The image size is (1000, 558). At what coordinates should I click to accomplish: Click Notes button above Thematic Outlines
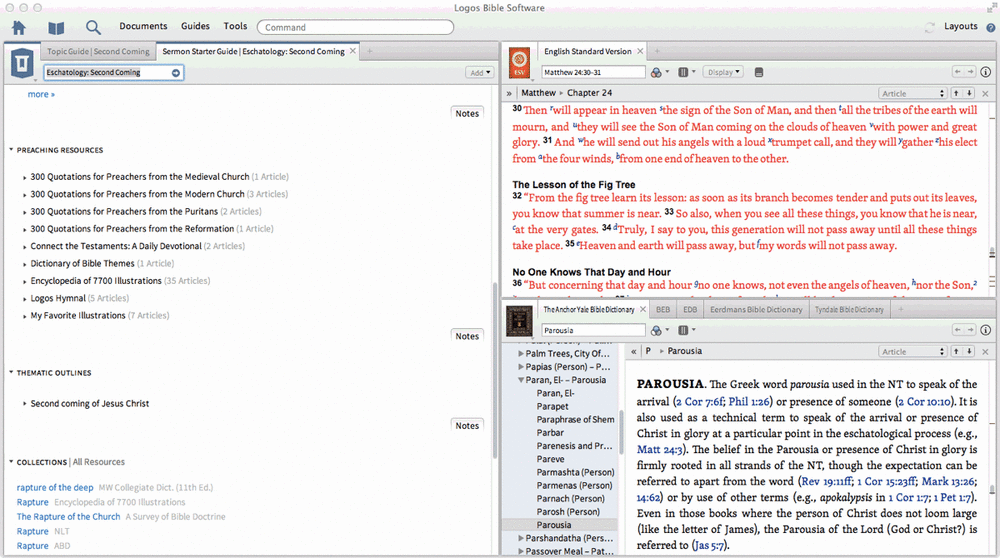(x=467, y=336)
